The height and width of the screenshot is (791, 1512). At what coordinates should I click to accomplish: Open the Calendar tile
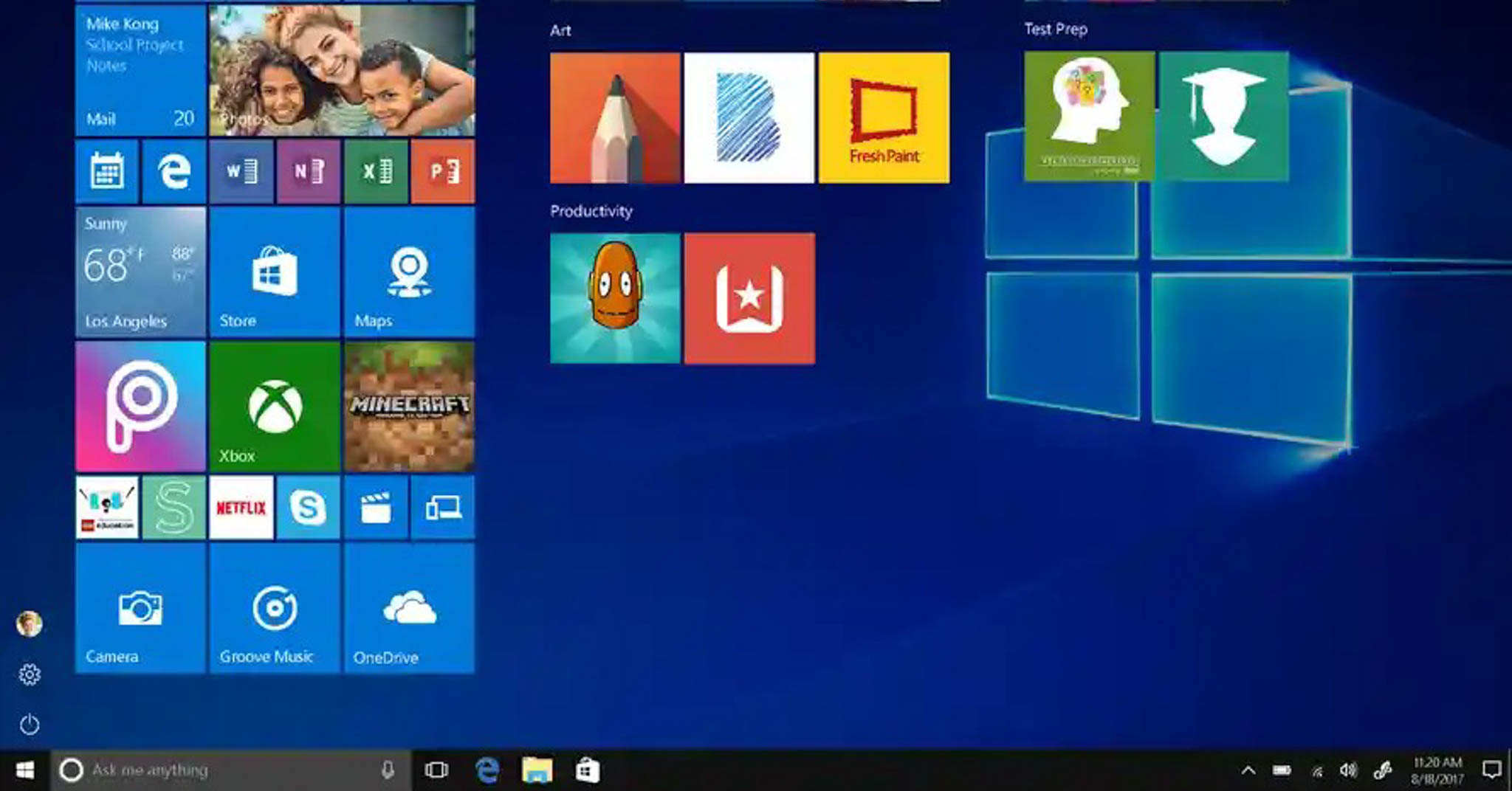click(107, 171)
